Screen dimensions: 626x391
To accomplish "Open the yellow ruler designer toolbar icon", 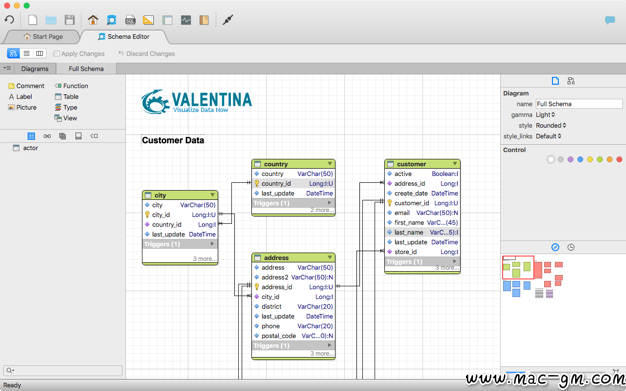I will click(x=149, y=20).
